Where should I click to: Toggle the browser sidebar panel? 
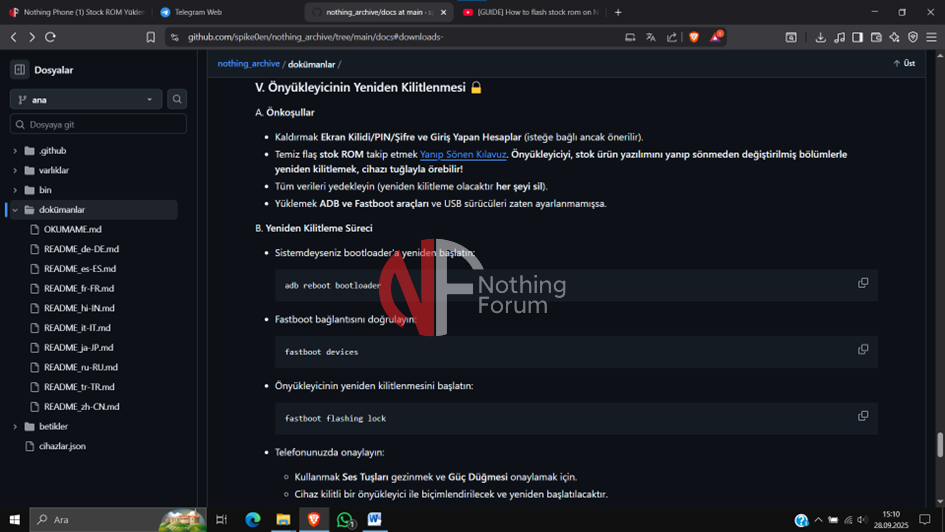click(857, 37)
